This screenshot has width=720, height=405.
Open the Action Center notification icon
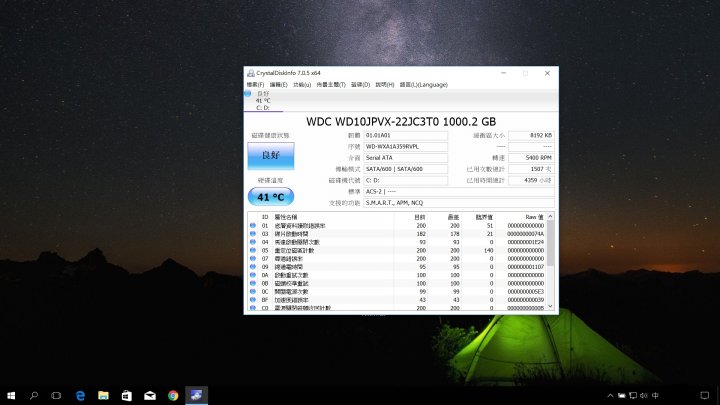pos(704,395)
